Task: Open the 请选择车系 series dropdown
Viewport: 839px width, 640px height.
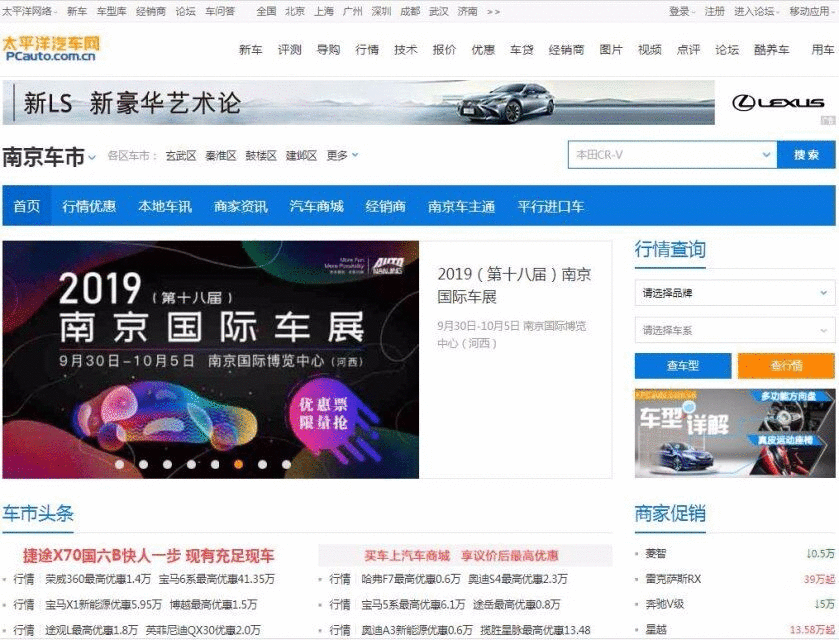Action: pos(734,330)
